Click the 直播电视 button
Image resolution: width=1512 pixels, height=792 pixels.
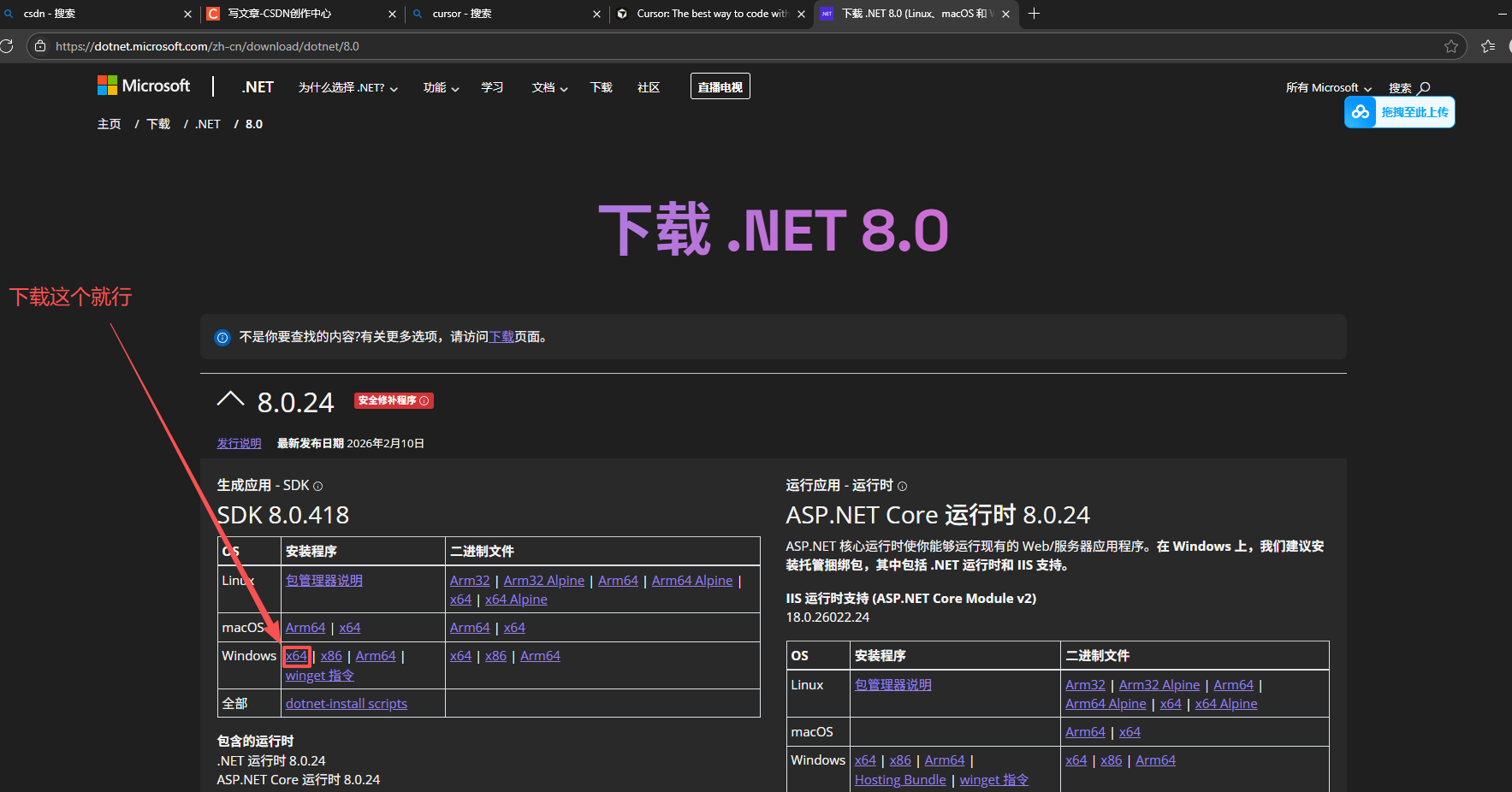click(x=720, y=86)
